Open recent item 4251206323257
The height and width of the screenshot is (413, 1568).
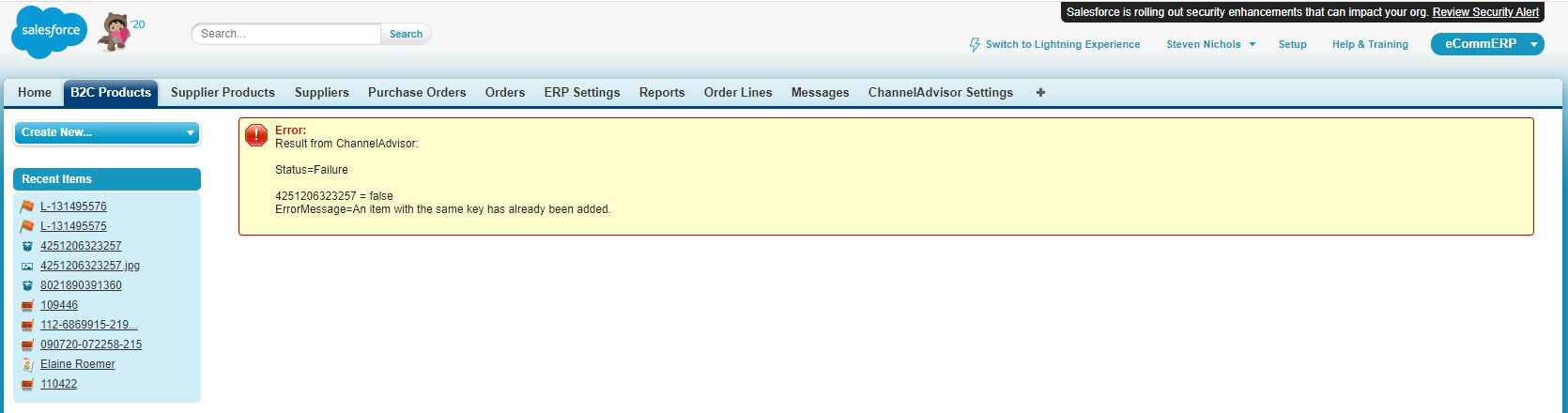[x=81, y=246]
